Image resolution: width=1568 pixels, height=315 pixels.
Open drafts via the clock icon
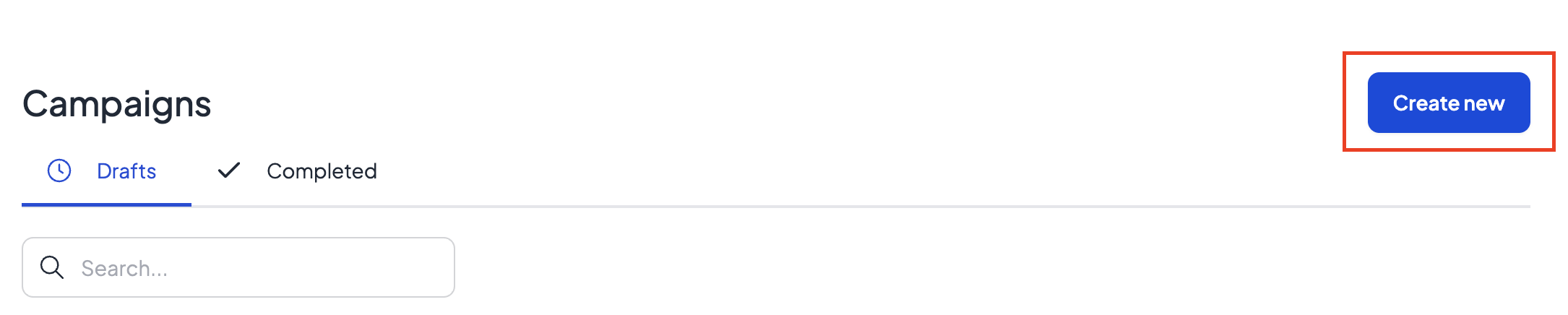pyautogui.click(x=59, y=171)
